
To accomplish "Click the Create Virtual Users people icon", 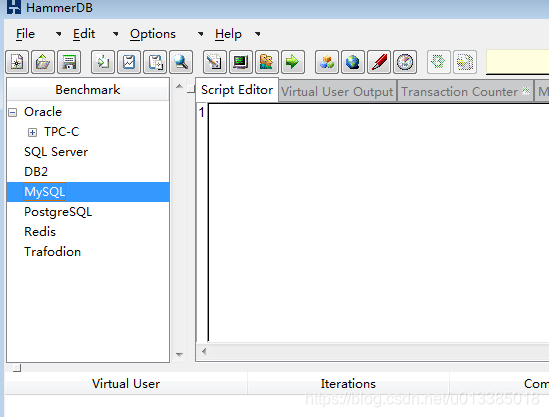I will tap(267, 62).
